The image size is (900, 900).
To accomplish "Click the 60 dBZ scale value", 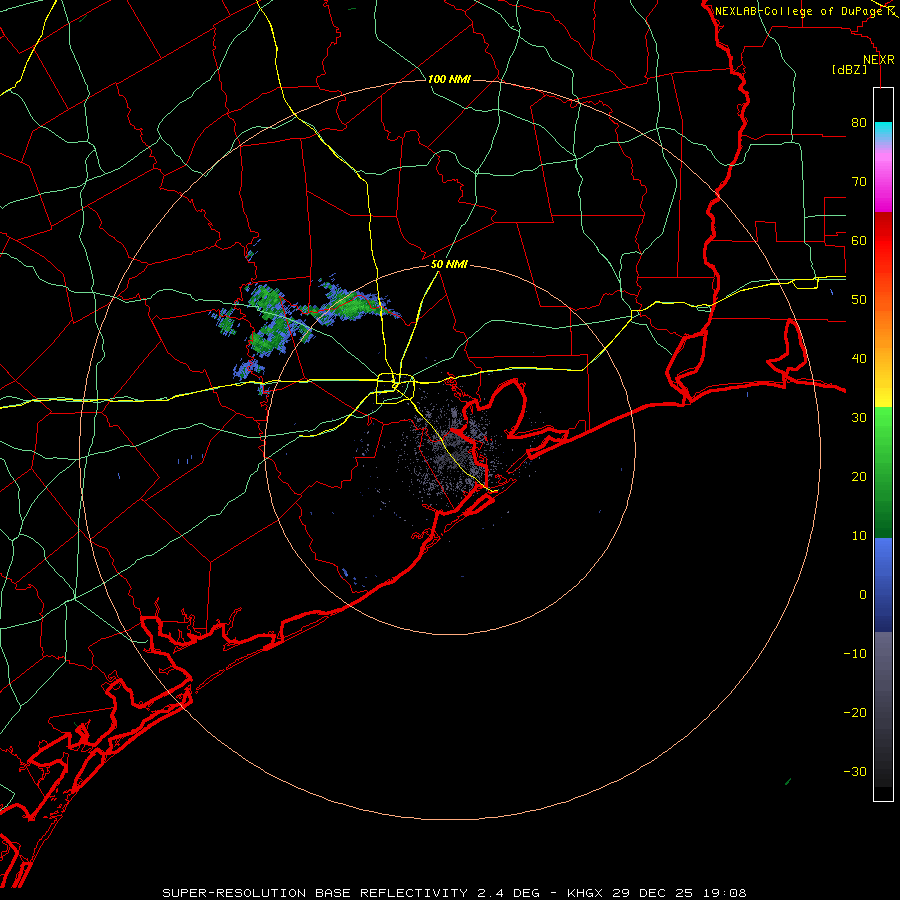I will [x=859, y=240].
